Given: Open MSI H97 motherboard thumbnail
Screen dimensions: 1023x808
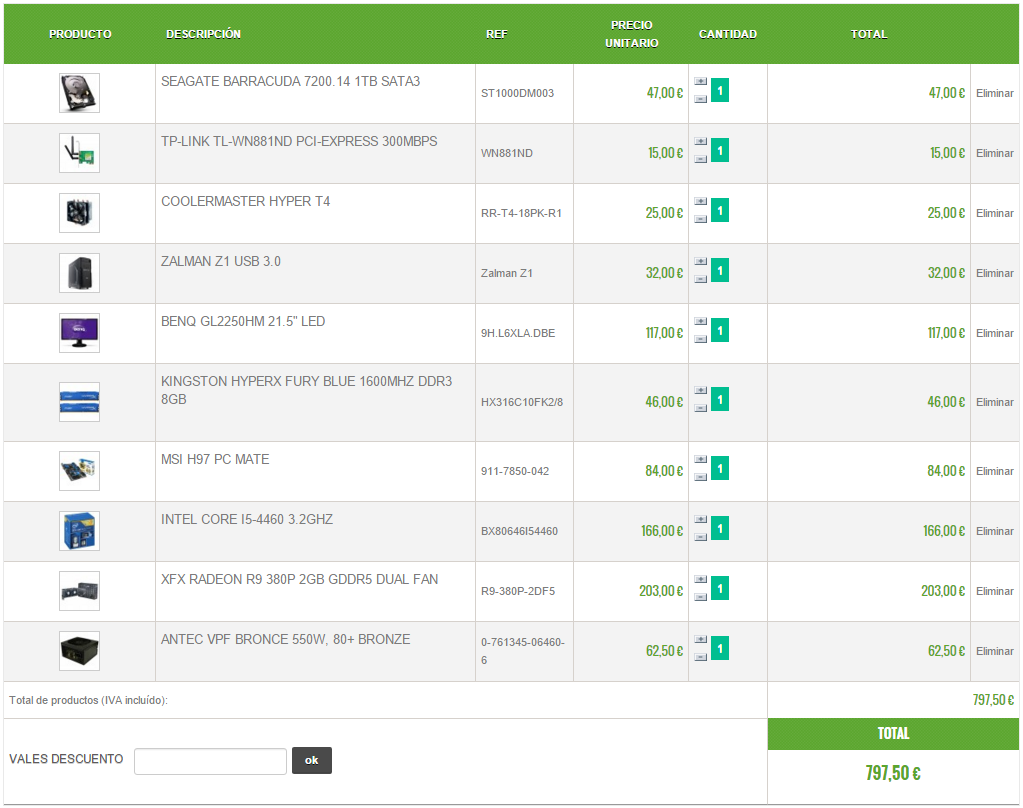Looking at the screenshot, I should [x=80, y=471].
